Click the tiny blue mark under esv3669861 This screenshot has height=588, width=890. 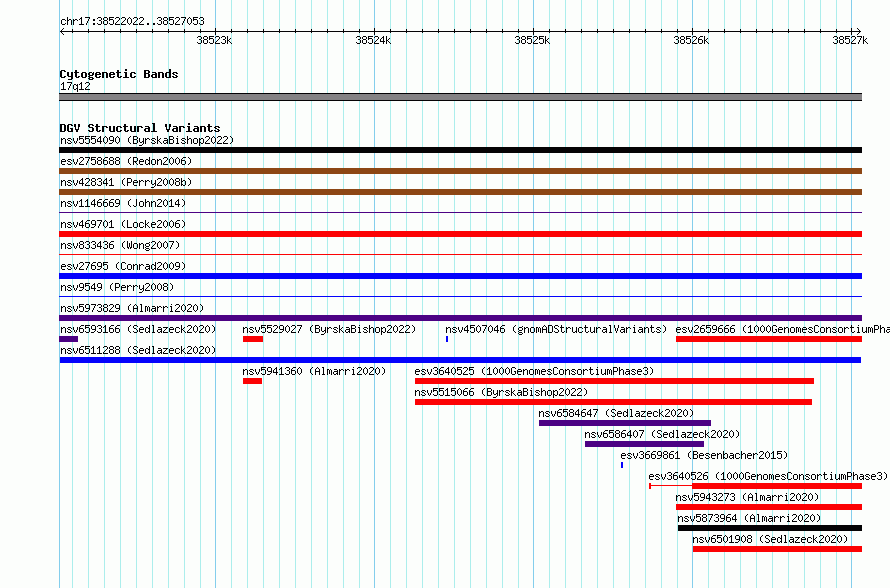tap(622, 465)
